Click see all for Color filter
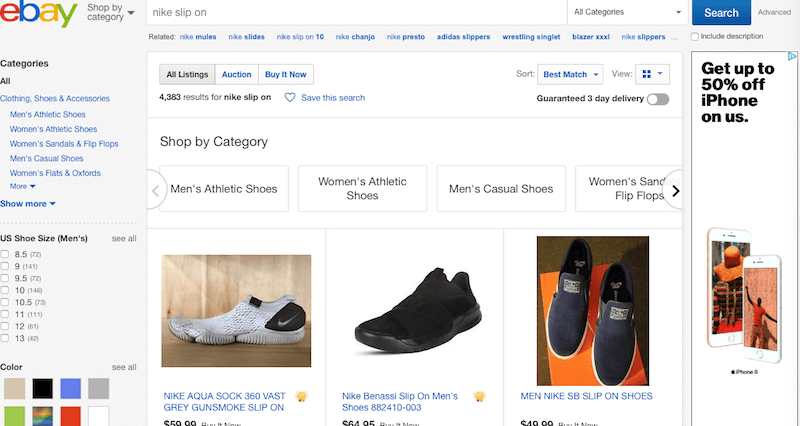This screenshot has height=426, width=800. tap(124, 367)
